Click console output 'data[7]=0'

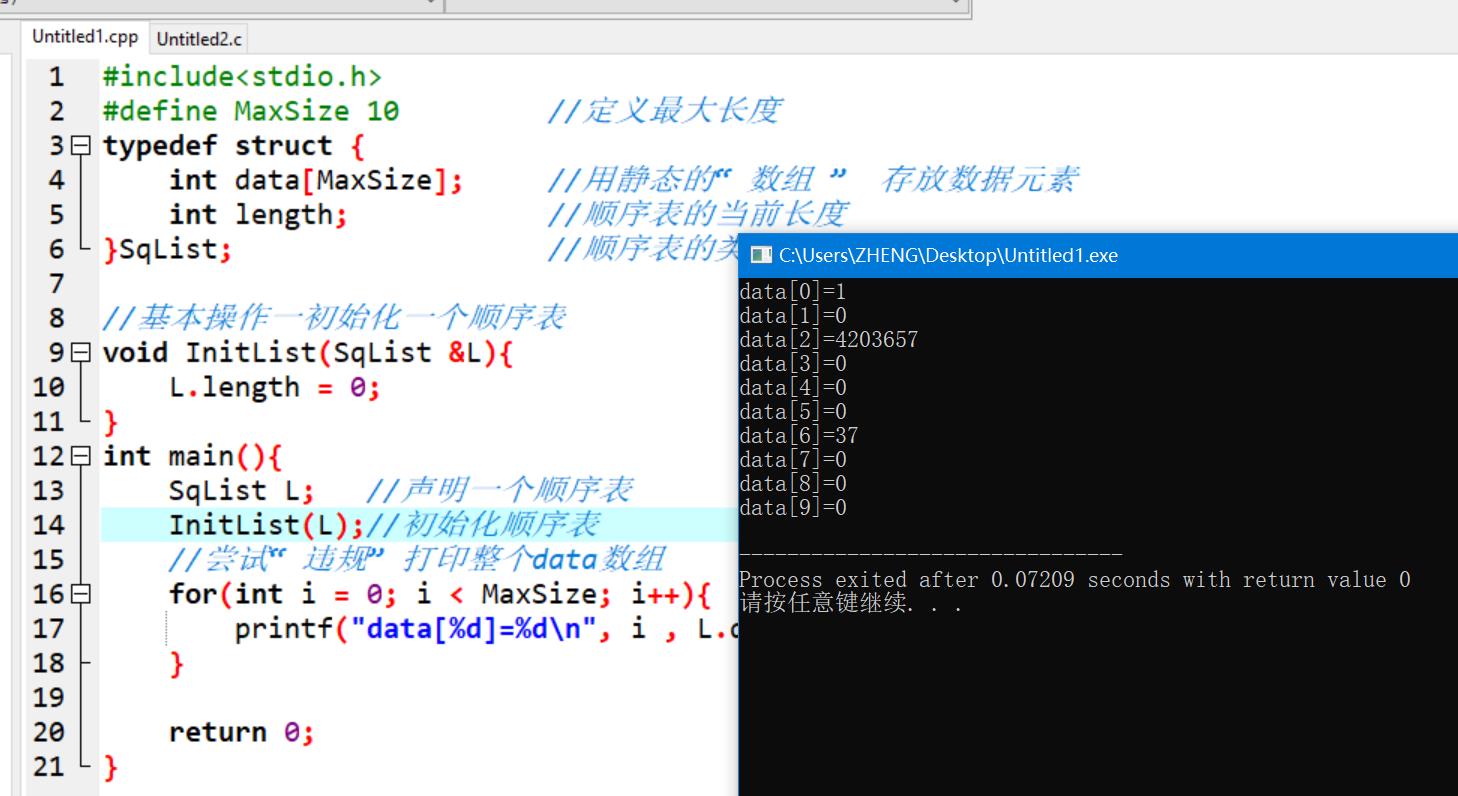(793, 460)
